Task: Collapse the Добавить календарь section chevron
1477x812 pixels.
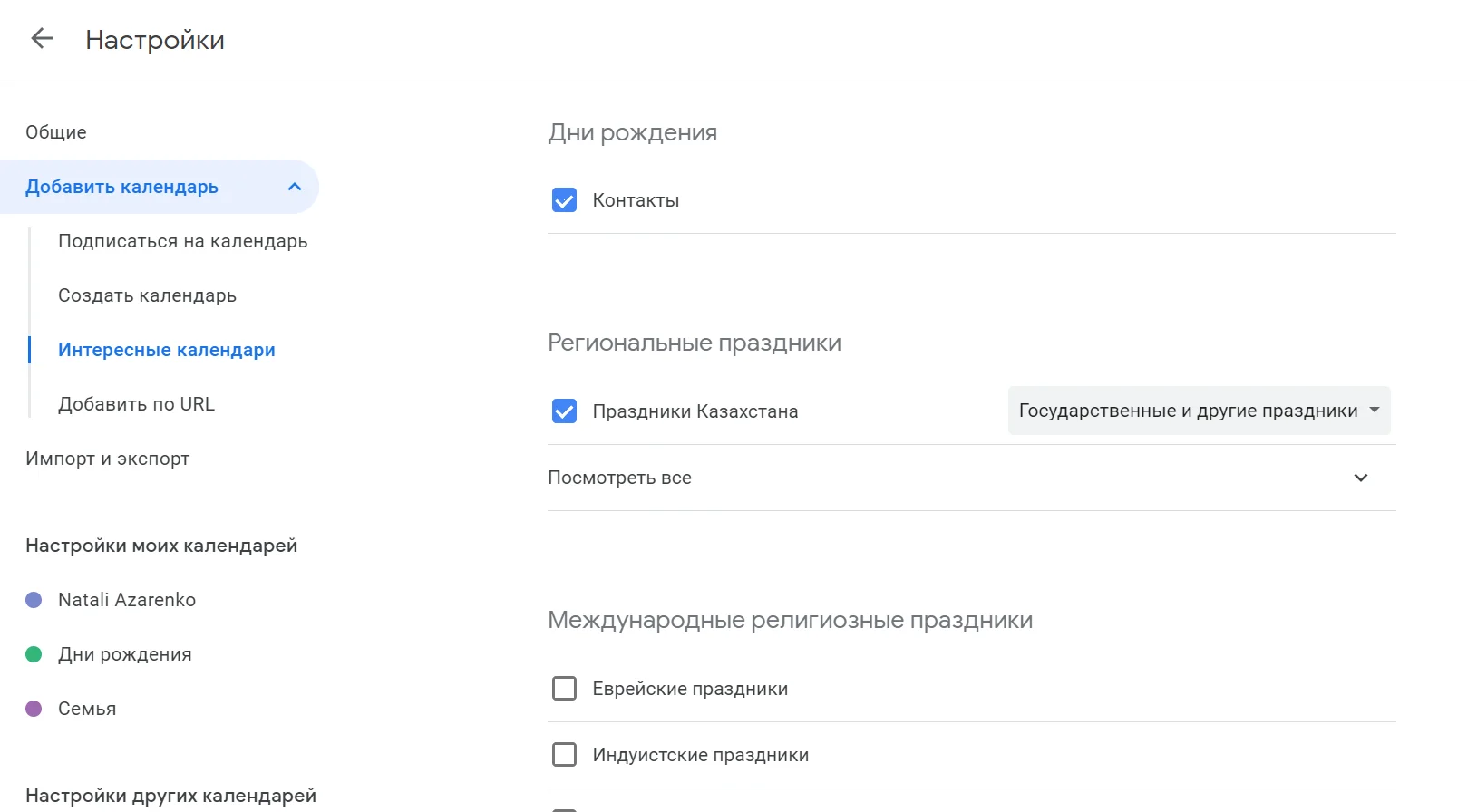Action: pyautogui.click(x=294, y=187)
